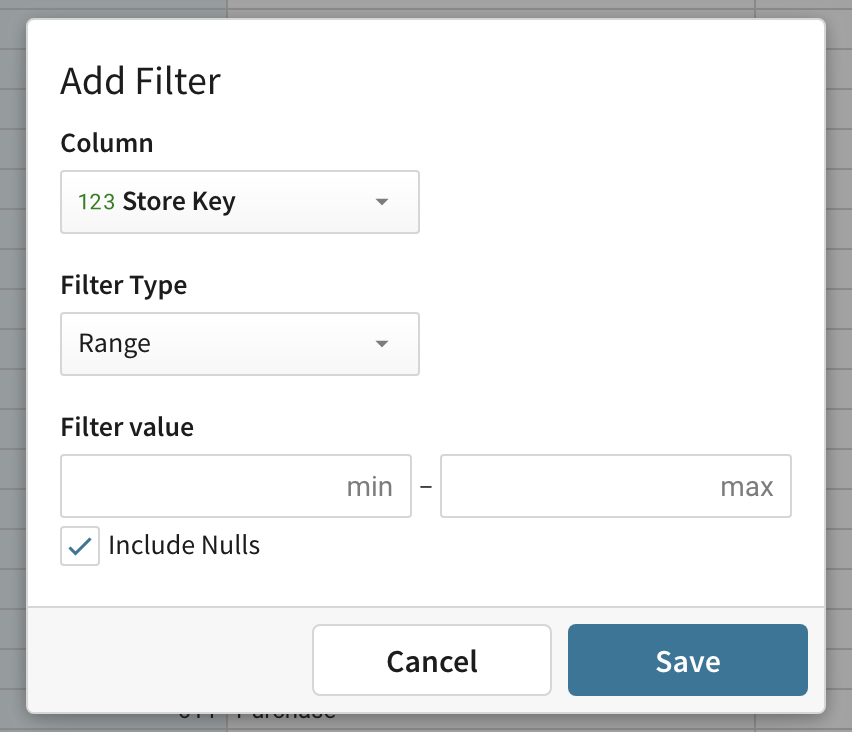Click the Include Nulls label text
The image size is (852, 732).
point(184,545)
